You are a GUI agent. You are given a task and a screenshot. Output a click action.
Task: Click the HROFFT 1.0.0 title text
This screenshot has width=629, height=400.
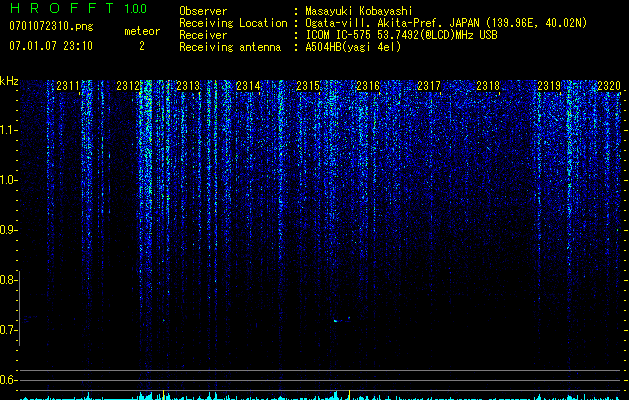coord(79,8)
